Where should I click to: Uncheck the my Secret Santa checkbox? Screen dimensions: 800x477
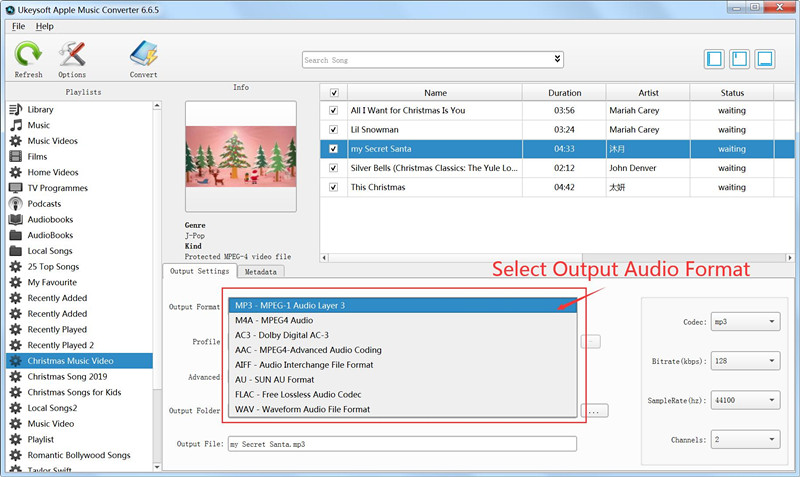click(x=334, y=149)
